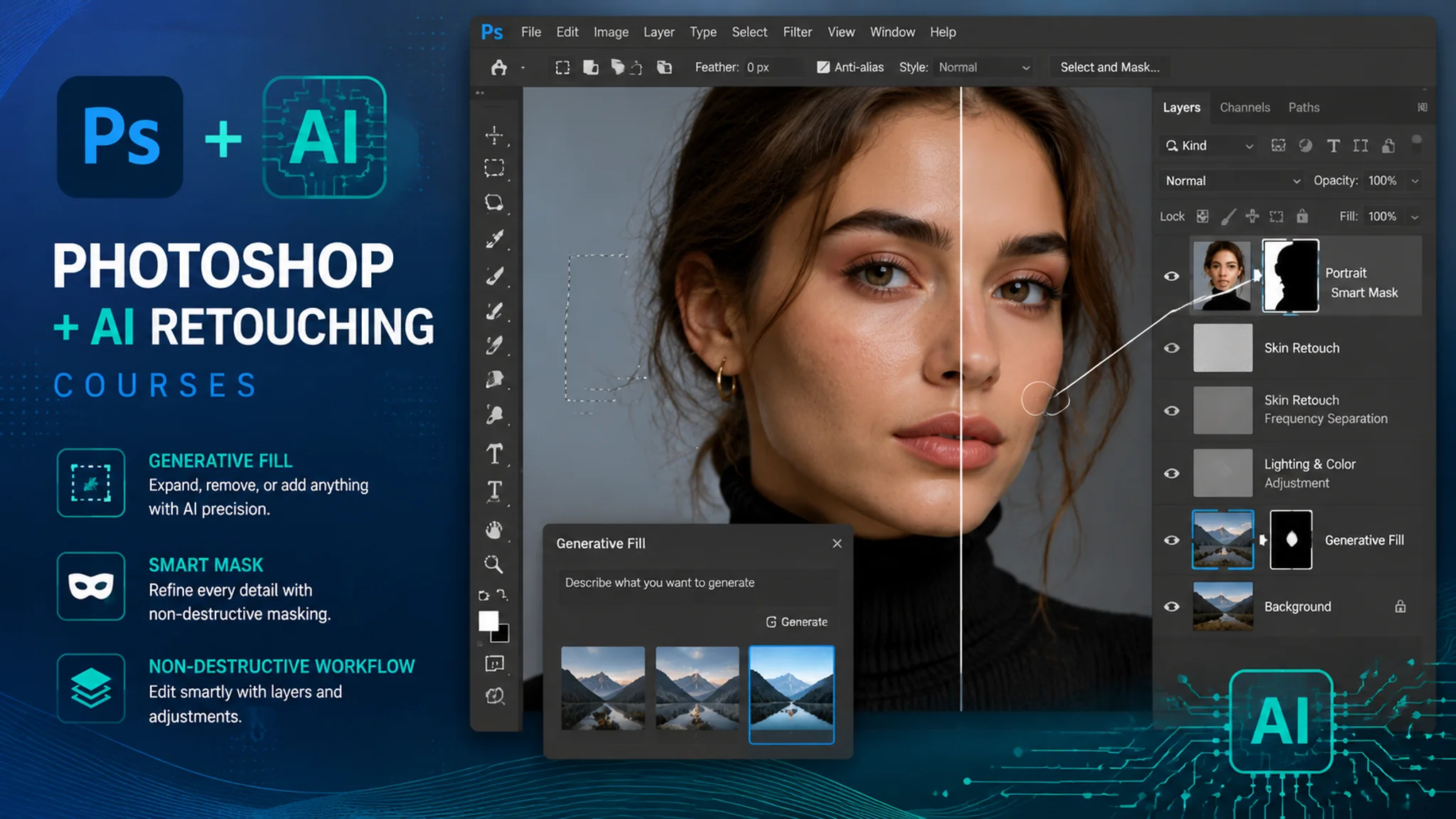1456x819 pixels.
Task: Select the Lasso tool in the toolbar
Action: pos(494,203)
